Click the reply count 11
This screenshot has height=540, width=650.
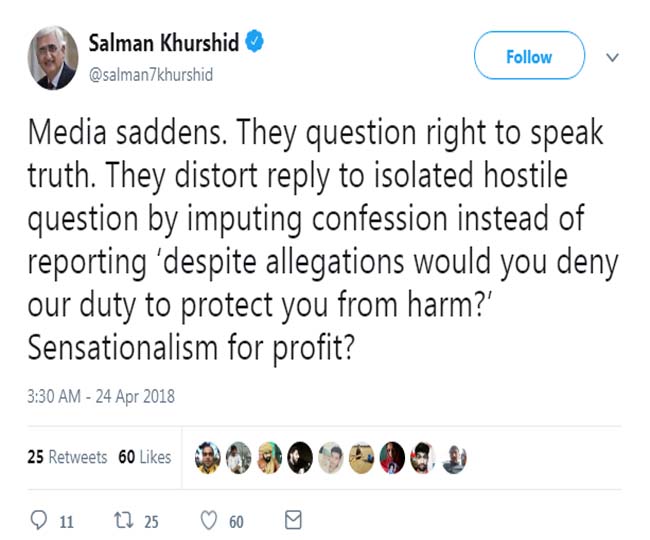[x=67, y=521]
